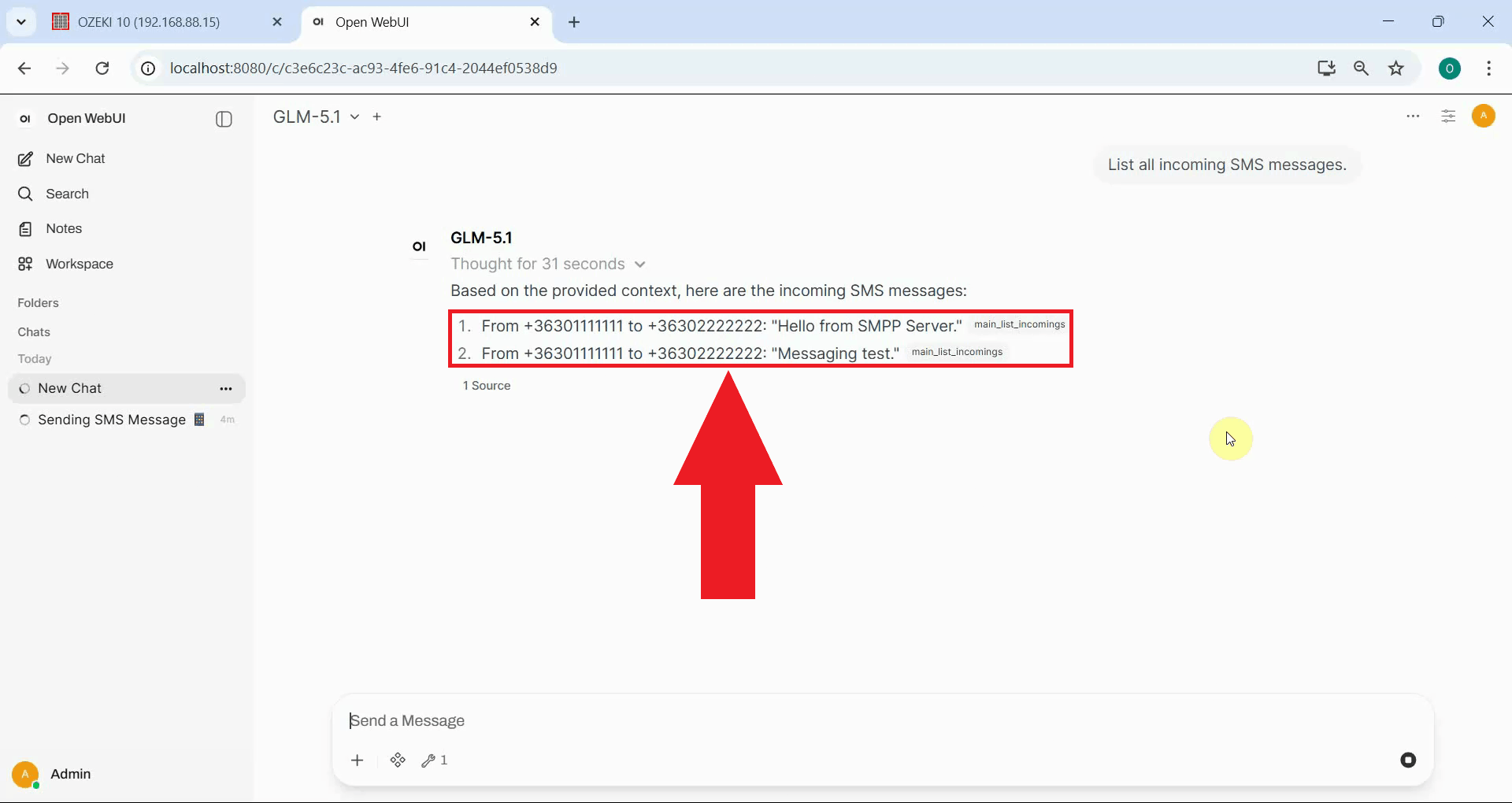The image size is (1512, 803).
Task: Click Today label in sidebar
Action: coord(35,359)
